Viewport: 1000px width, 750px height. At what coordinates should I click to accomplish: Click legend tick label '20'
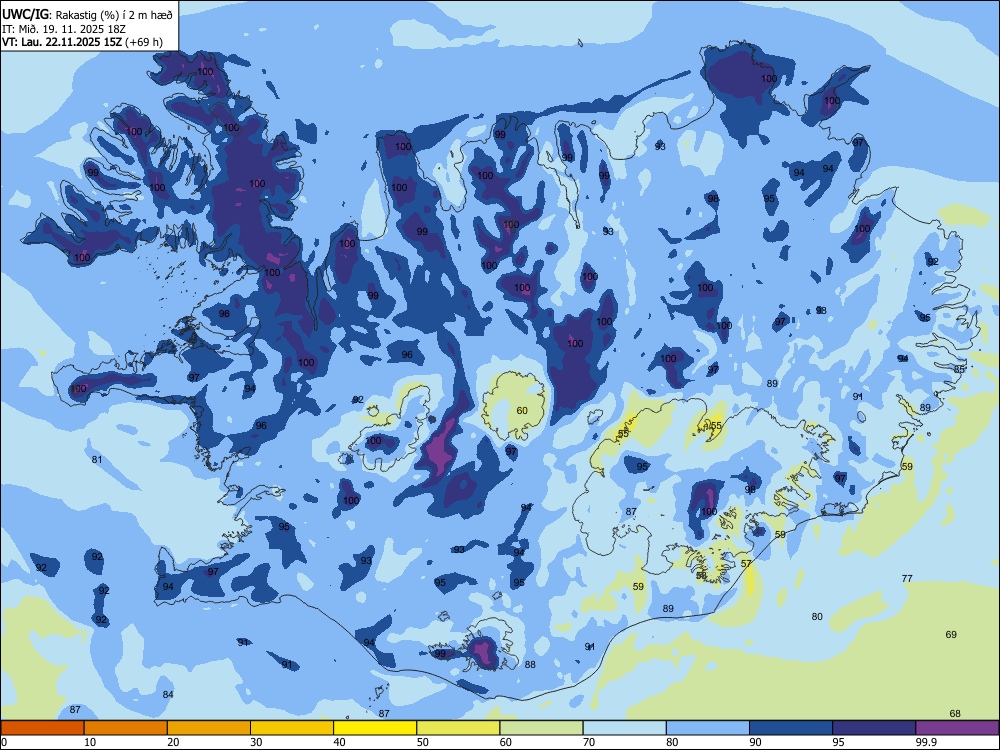pos(173,742)
